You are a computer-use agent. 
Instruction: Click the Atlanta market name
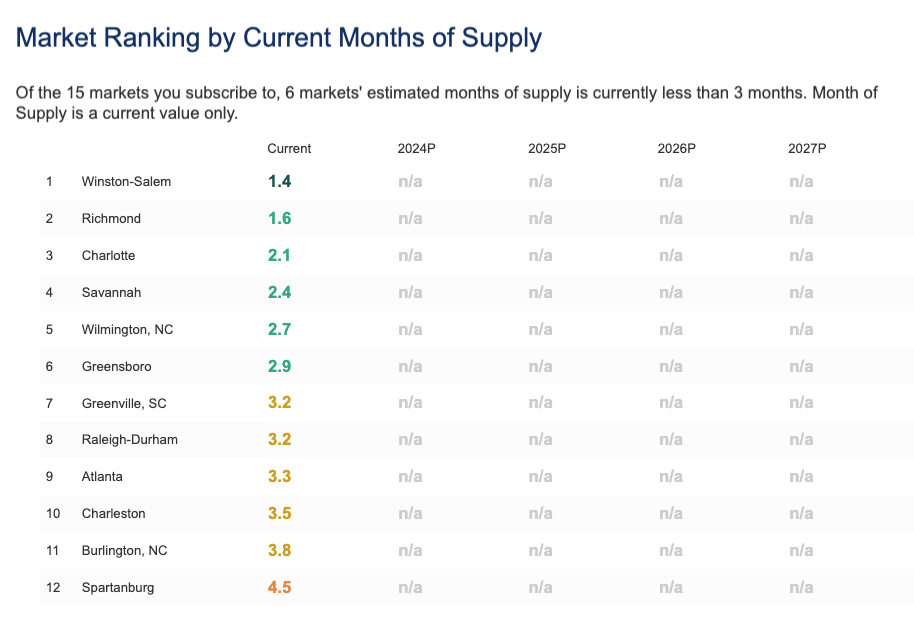pos(103,477)
